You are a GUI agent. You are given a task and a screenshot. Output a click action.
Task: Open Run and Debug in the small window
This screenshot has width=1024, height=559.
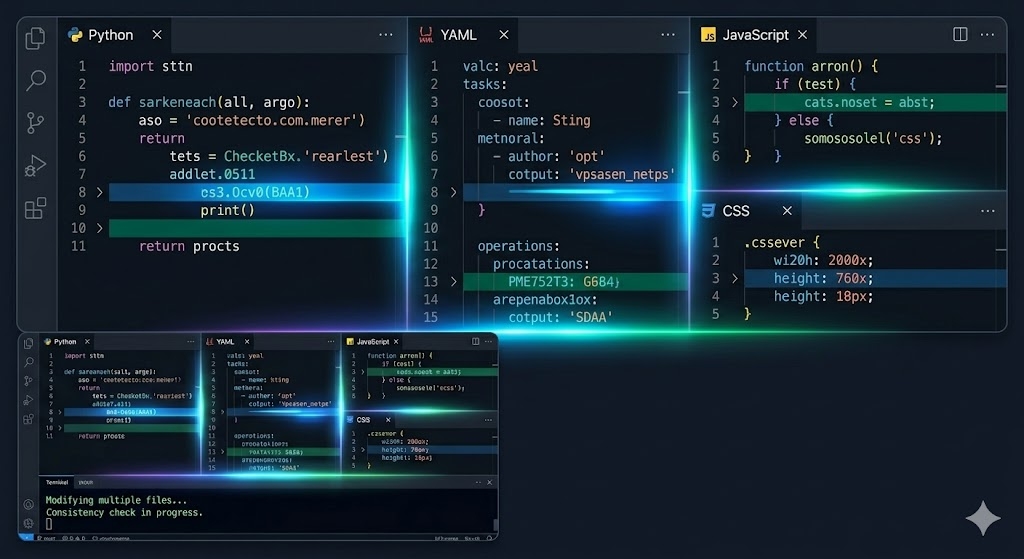coord(29,400)
